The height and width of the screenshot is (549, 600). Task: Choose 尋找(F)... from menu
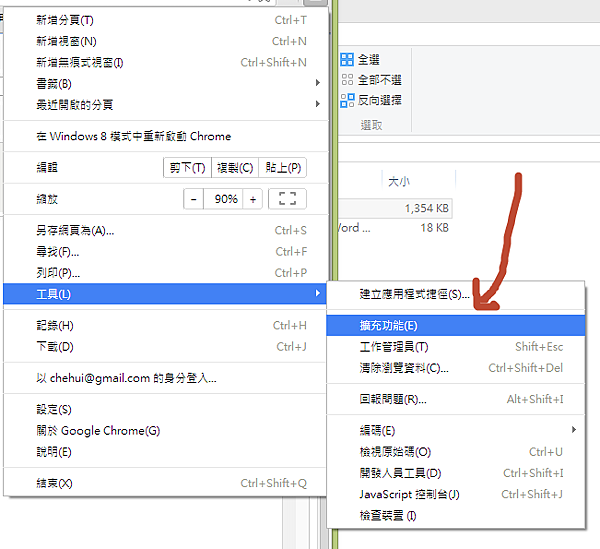pos(165,252)
